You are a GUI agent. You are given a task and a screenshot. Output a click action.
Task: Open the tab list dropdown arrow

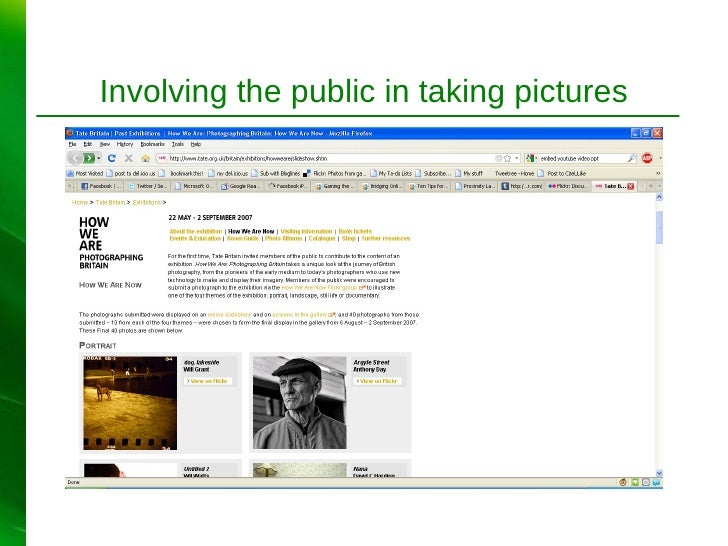coord(658,186)
